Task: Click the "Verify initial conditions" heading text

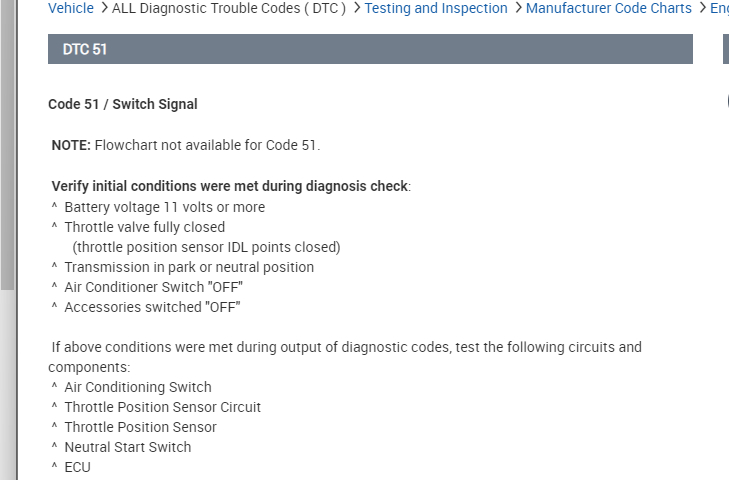Action: pos(230,186)
